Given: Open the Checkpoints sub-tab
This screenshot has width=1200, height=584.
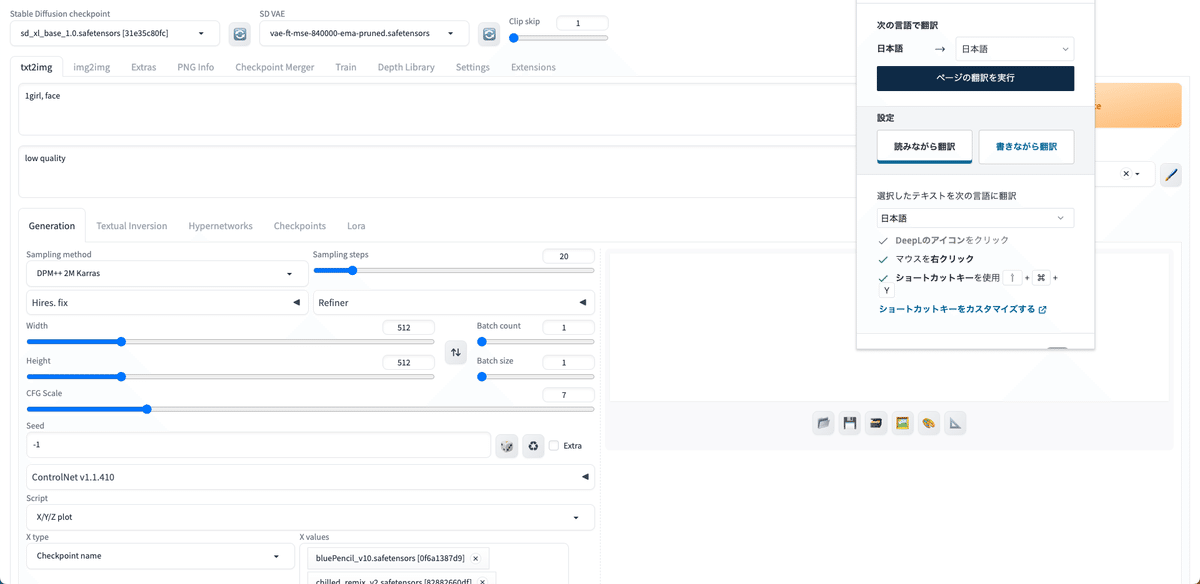Looking at the screenshot, I should (300, 226).
